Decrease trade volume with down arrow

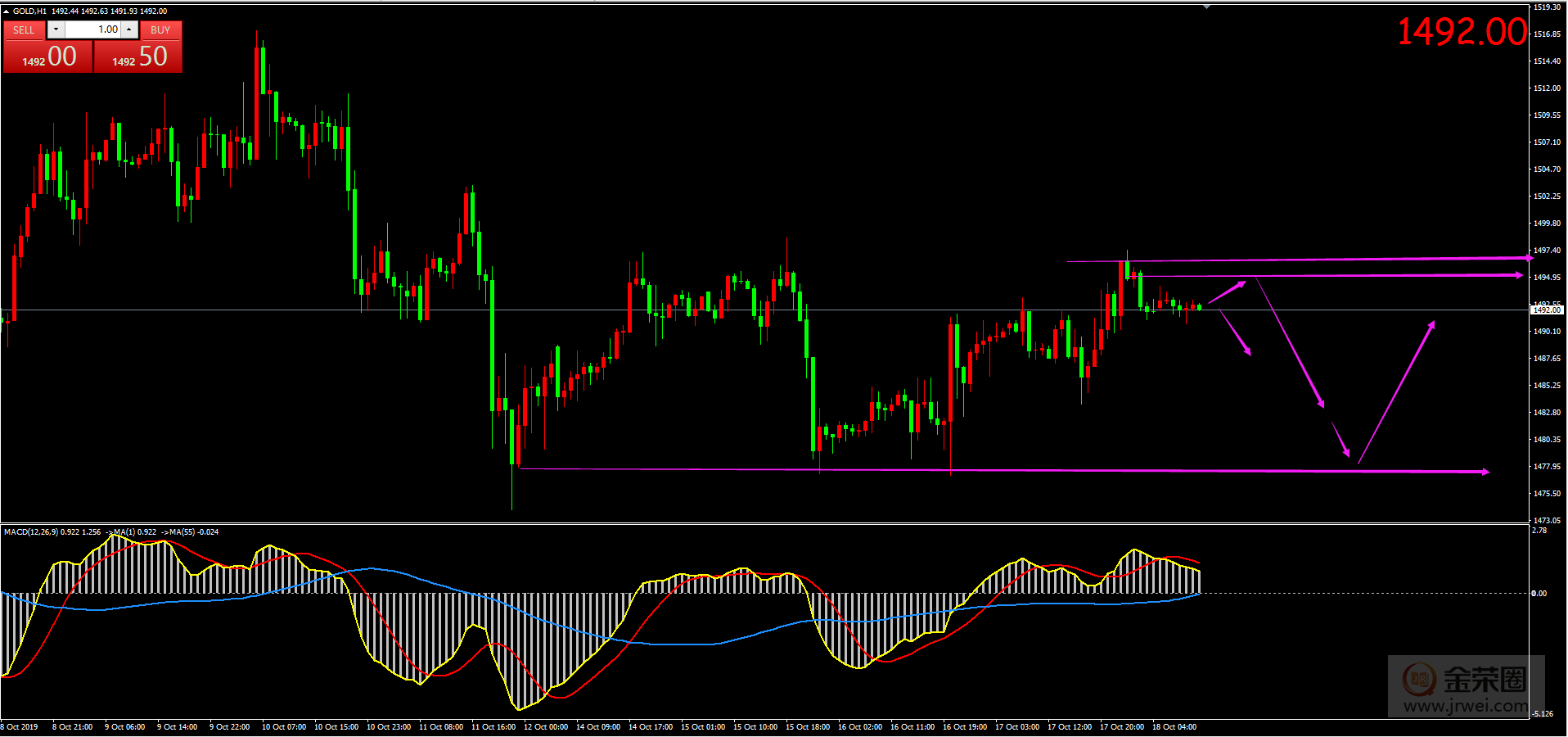pyautogui.click(x=56, y=29)
